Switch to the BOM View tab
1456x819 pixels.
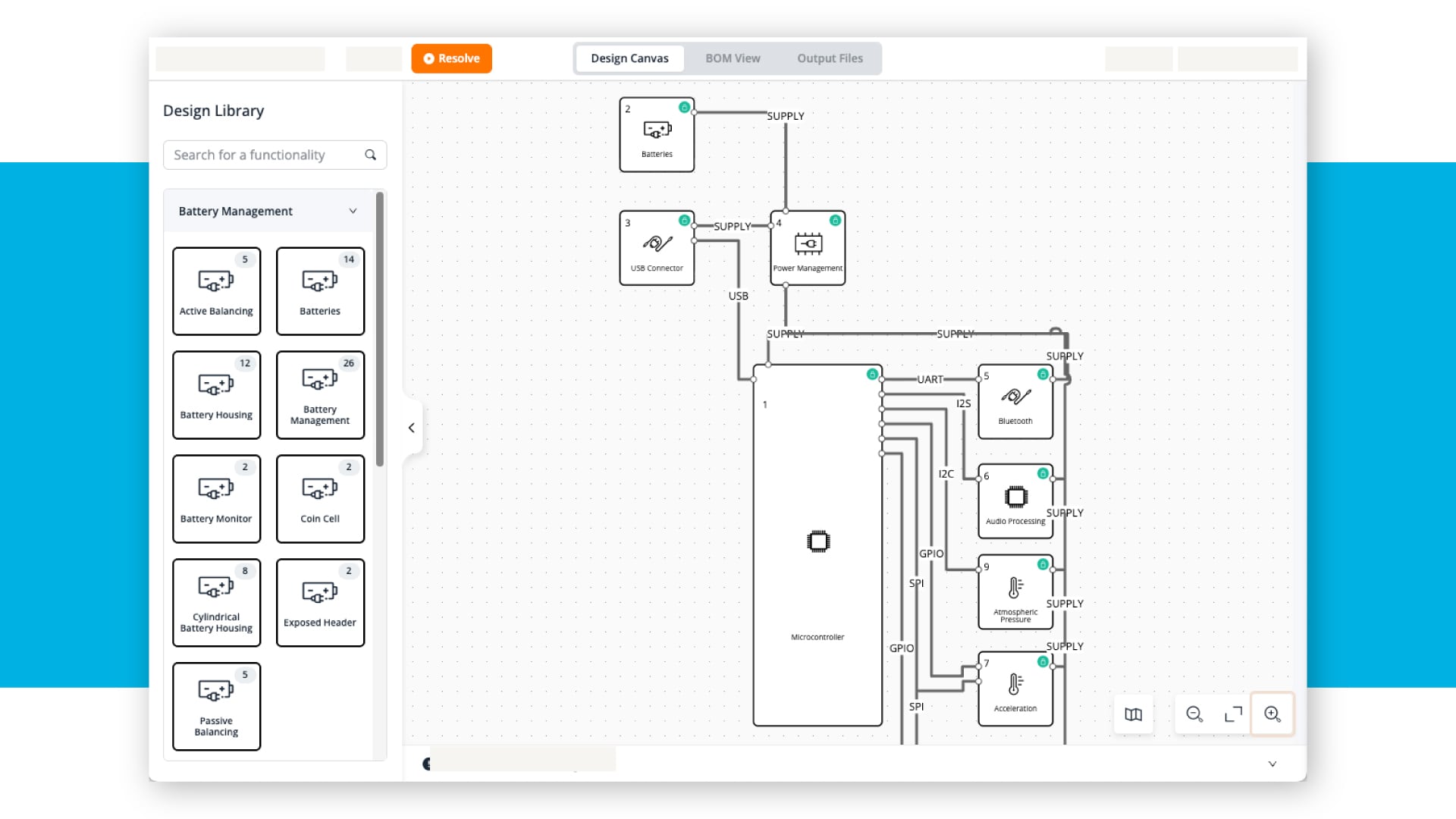(x=733, y=58)
